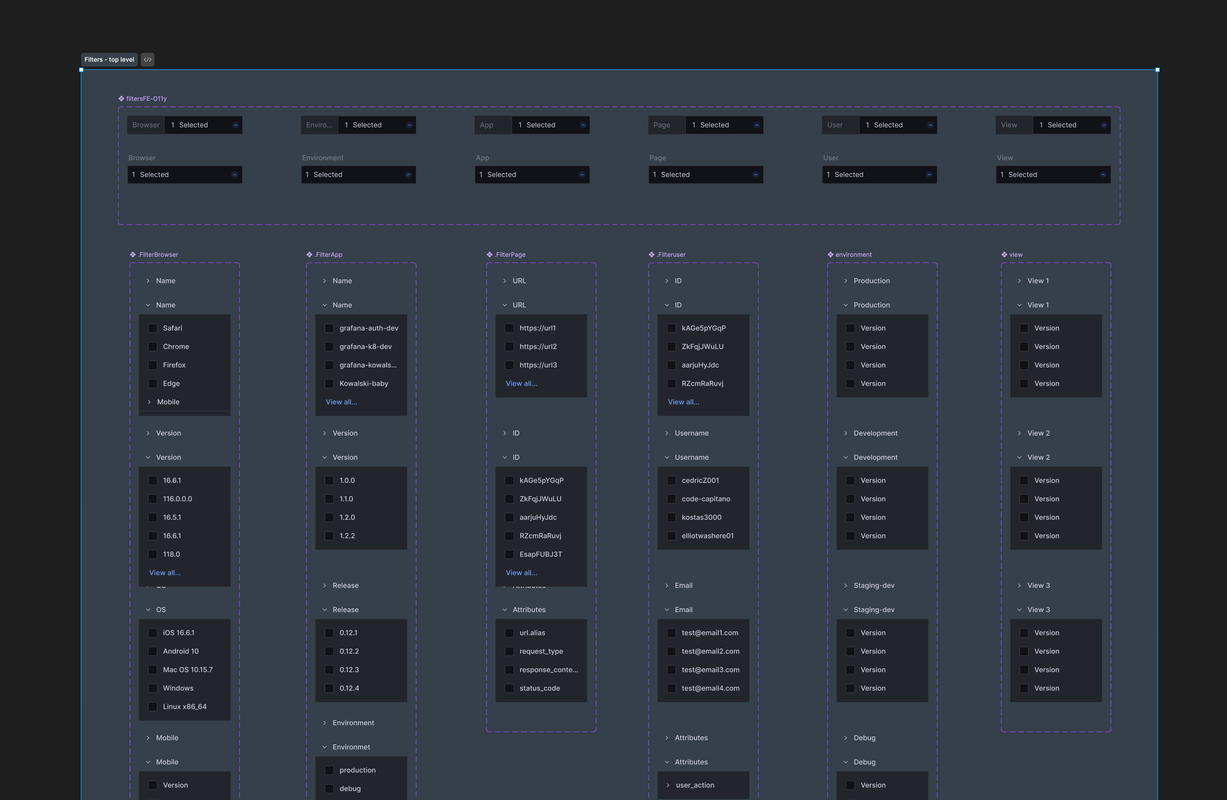Open the dropdown under the Page label
Screen dimensions: 1227x800
pyautogui.click(x=706, y=175)
